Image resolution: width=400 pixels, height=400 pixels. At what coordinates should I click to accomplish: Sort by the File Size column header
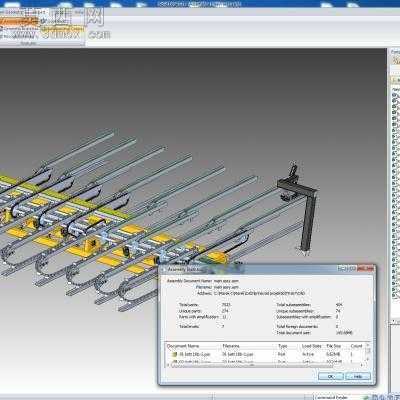[x=334, y=346]
